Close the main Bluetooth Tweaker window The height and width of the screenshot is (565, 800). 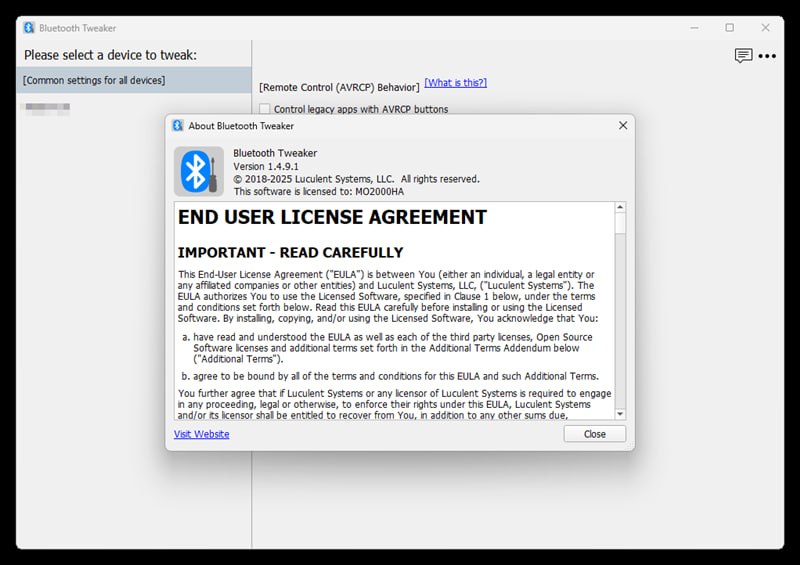(x=766, y=27)
